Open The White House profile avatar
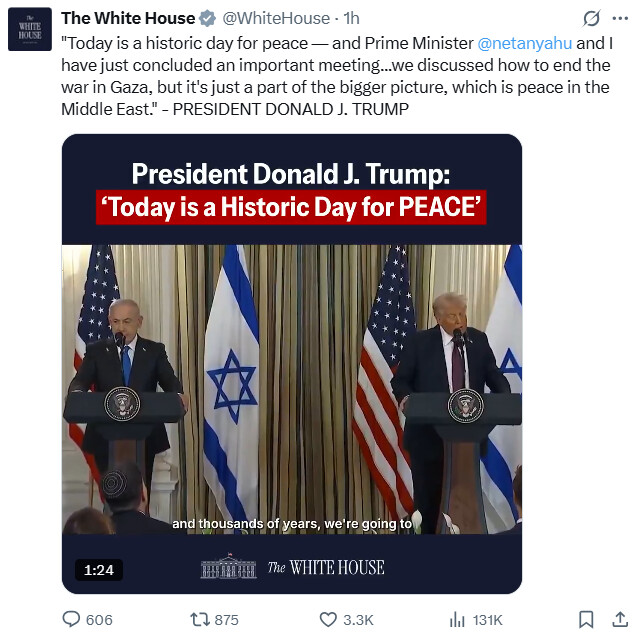The image size is (643, 638). click(30, 32)
